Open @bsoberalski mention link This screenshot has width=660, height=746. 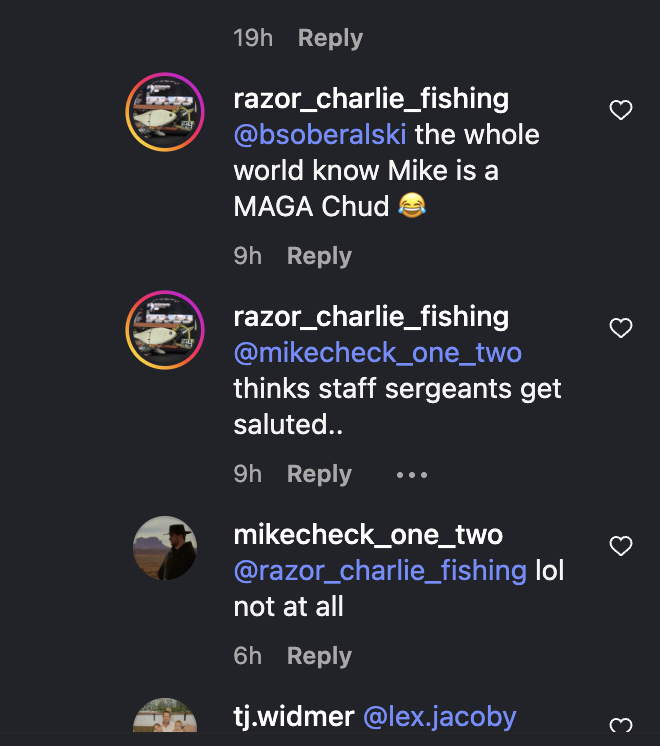point(320,134)
